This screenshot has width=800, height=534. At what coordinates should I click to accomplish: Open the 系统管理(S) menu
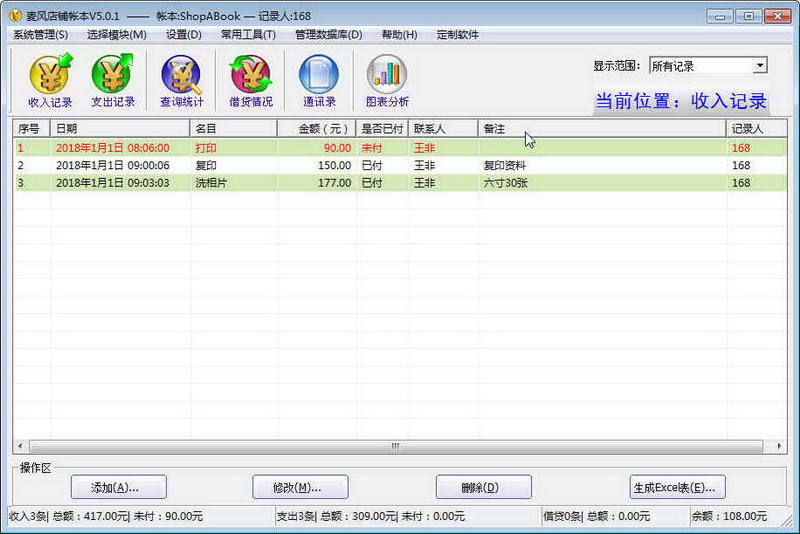40,35
